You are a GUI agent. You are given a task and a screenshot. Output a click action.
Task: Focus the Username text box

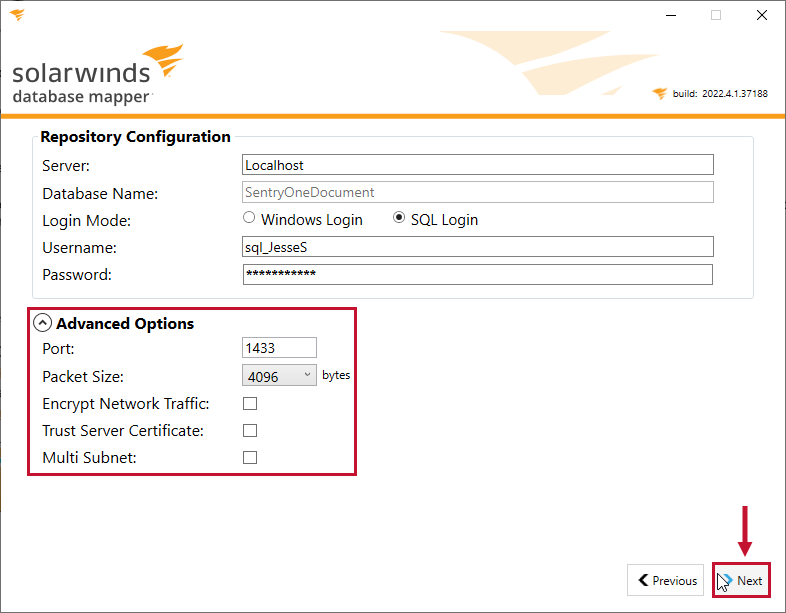[478, 247]
